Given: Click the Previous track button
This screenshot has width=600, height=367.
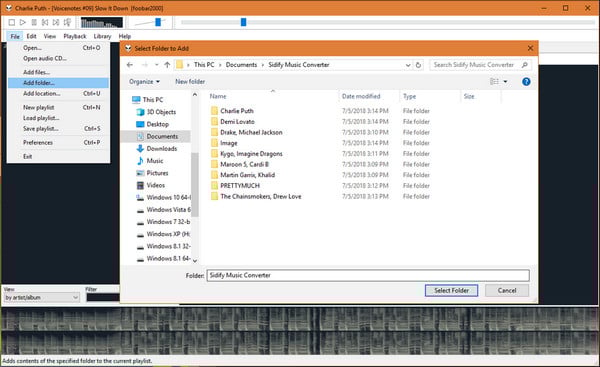Looking at the screenshot, I should click(x=45, y=23).
